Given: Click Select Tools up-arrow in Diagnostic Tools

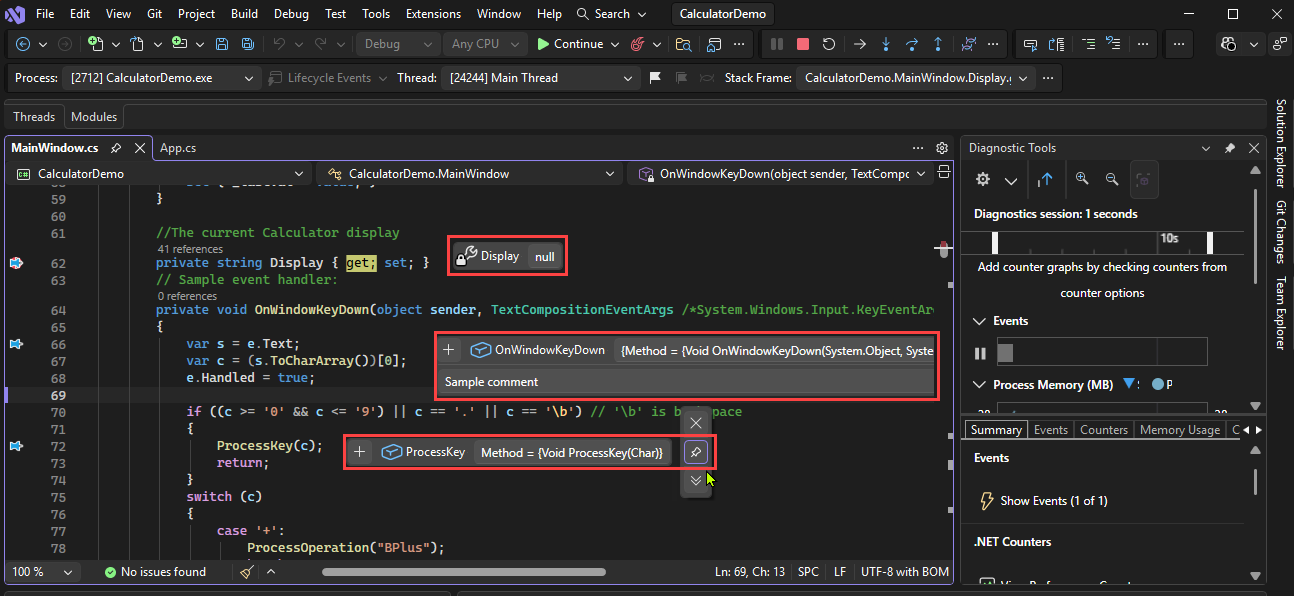Looking at the screenshot, I should click(x=1046, y=179).
